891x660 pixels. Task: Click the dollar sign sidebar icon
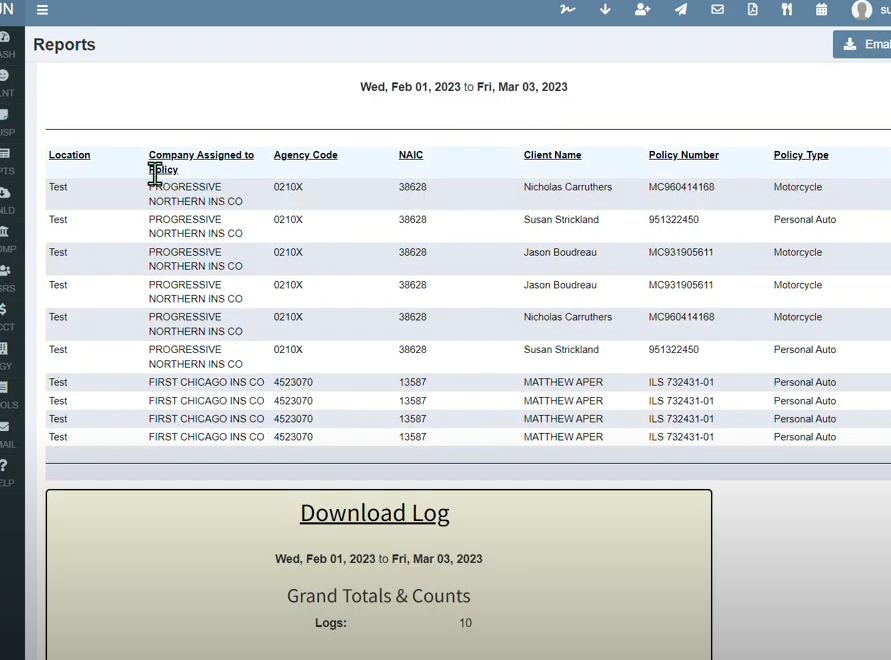(x=3, y=309)
